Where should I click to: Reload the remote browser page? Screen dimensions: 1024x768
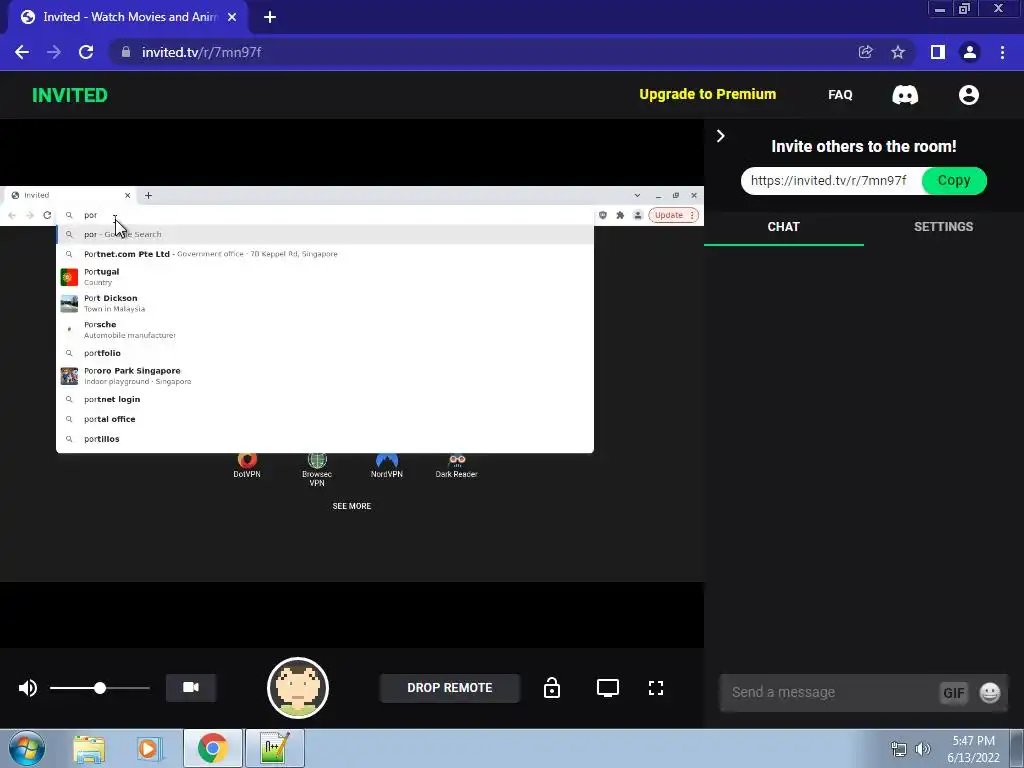[x=47, y=215]
